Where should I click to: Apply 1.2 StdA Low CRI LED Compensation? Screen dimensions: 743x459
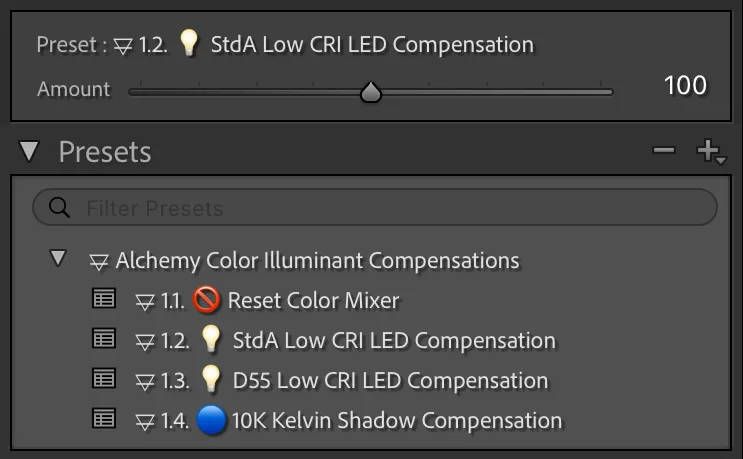click(393, 340)
